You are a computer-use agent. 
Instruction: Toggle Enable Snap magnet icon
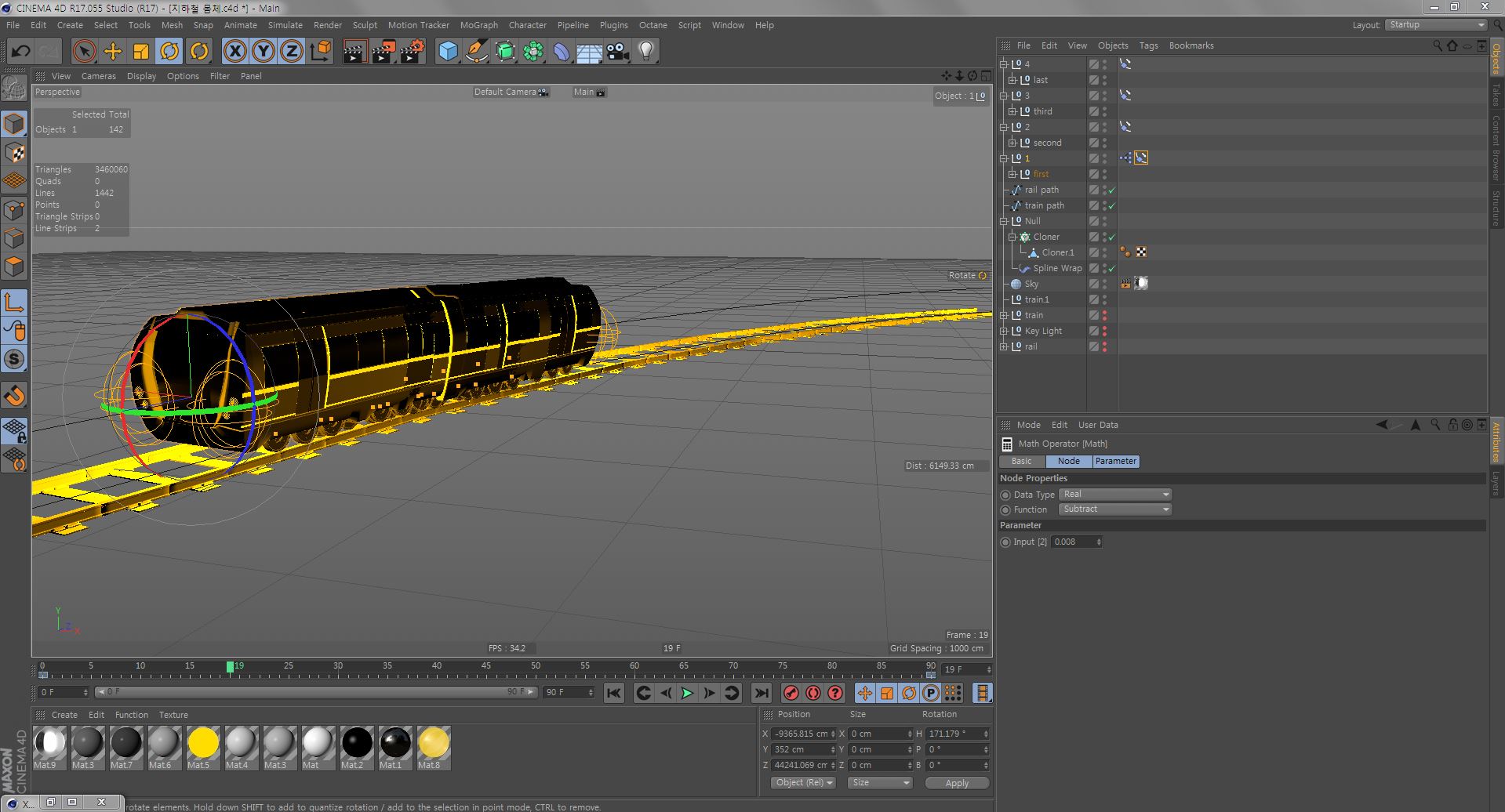click(x=14, y=395)
